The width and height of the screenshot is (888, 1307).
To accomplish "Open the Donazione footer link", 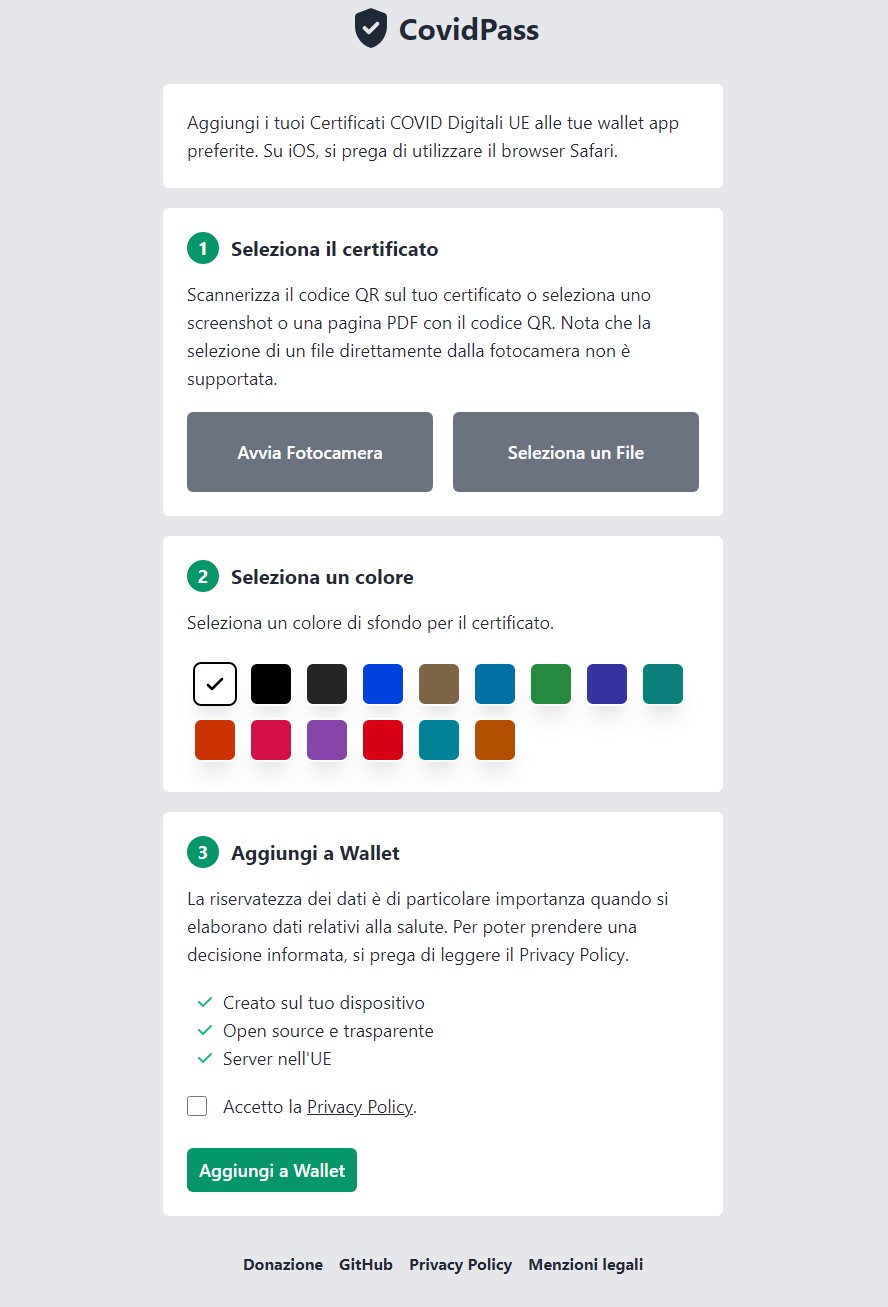I will click(283, 1265).
